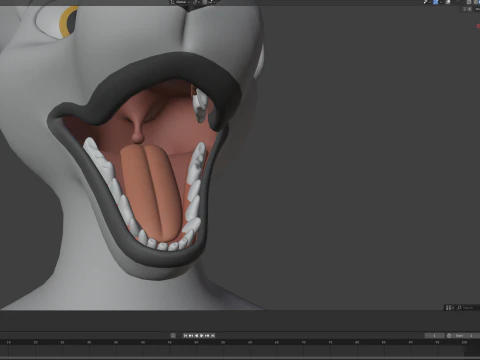The height and width of the screenshot is (360, 480).
Task: Click the current frame number field
Action: coord(435,336)
